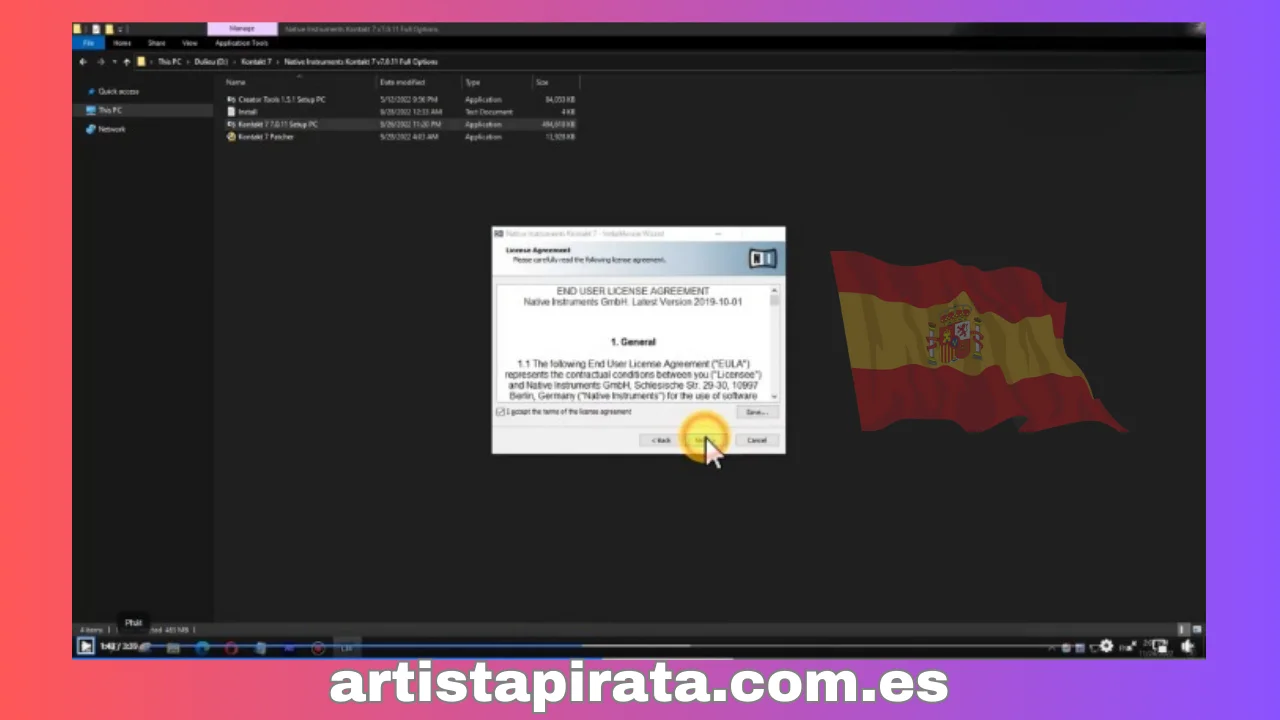Open the Application Tools tab
Viewport: 1280px width, 720px height.
tap(242, 43)
